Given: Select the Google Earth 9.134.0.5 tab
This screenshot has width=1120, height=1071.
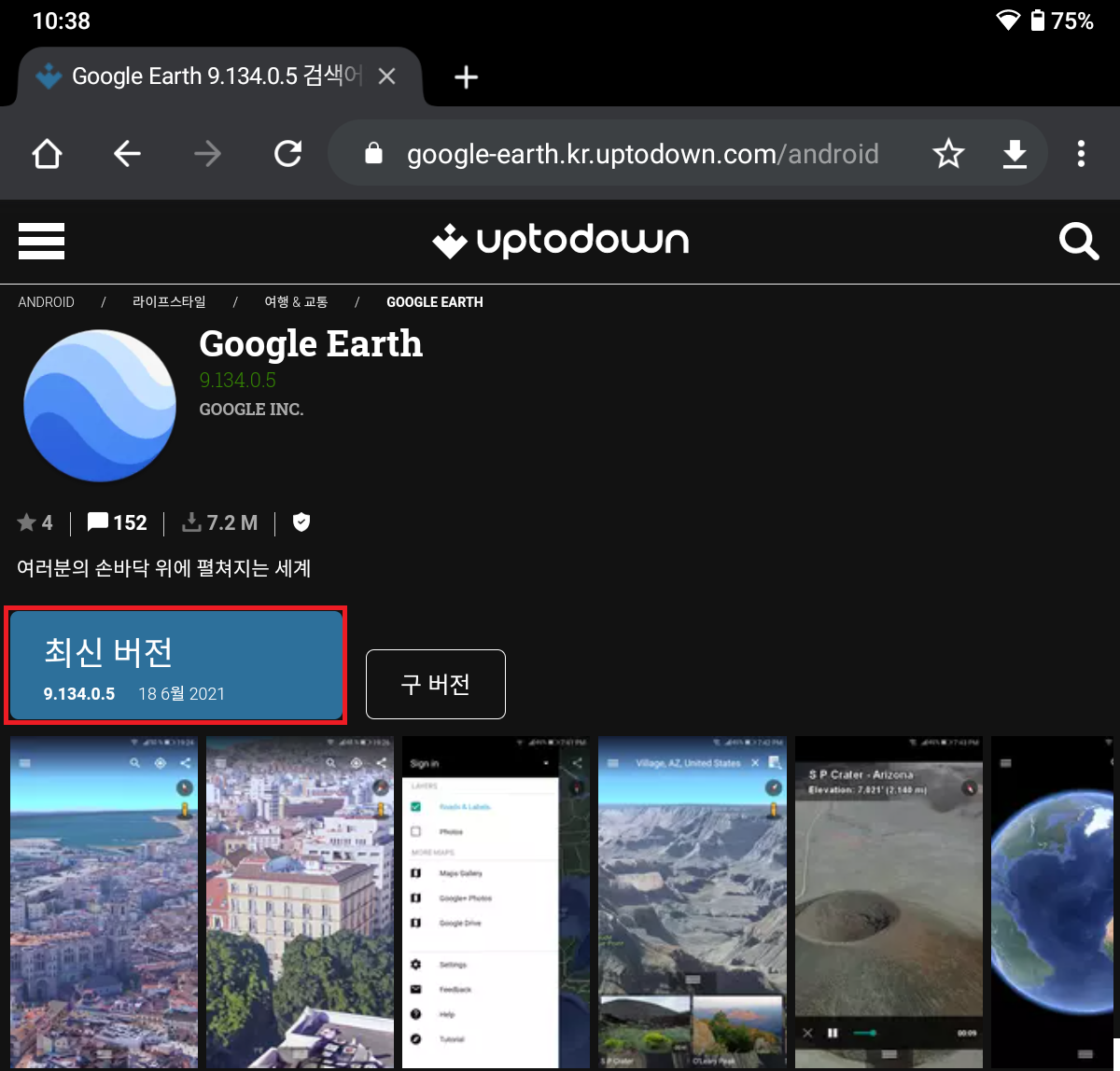Looking at the screenshot, I should pyautogui.click(x=219, y=76).
